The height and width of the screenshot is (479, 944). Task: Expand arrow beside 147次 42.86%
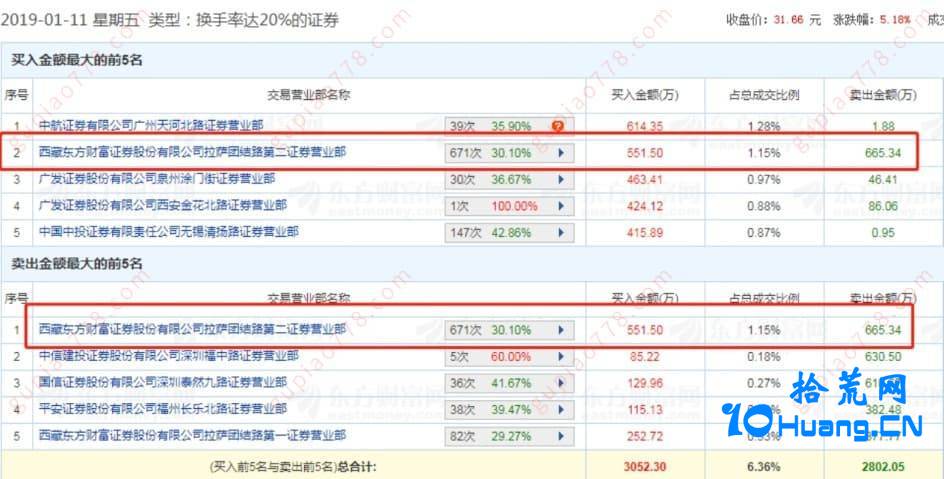coord(561,232)
